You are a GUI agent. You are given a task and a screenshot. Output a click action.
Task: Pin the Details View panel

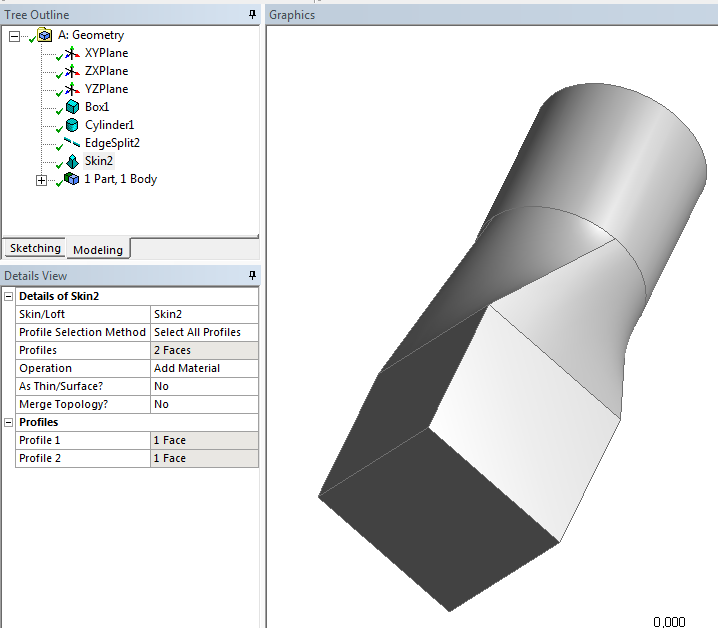click(252, 275)
